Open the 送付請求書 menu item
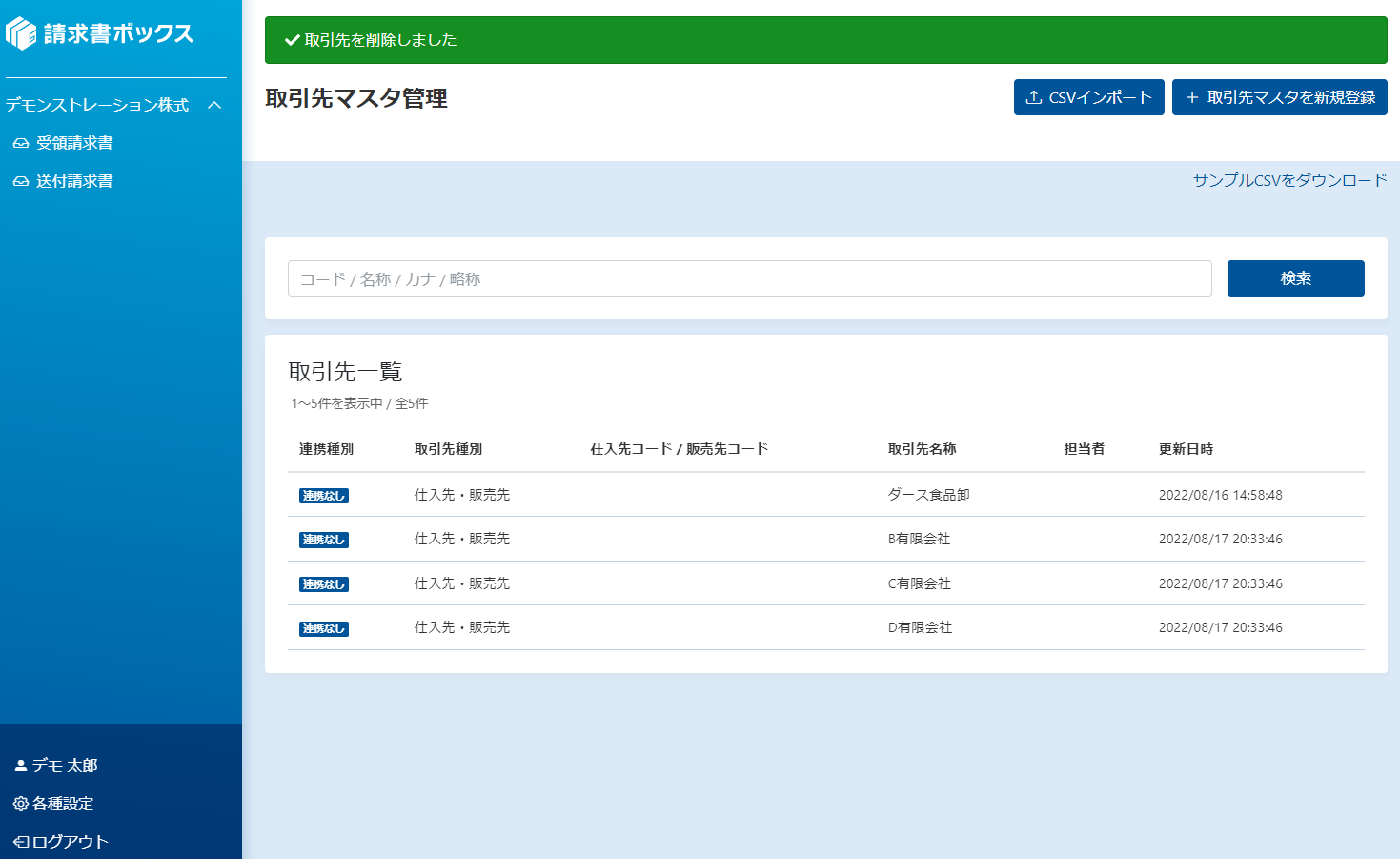 point(74,181)
